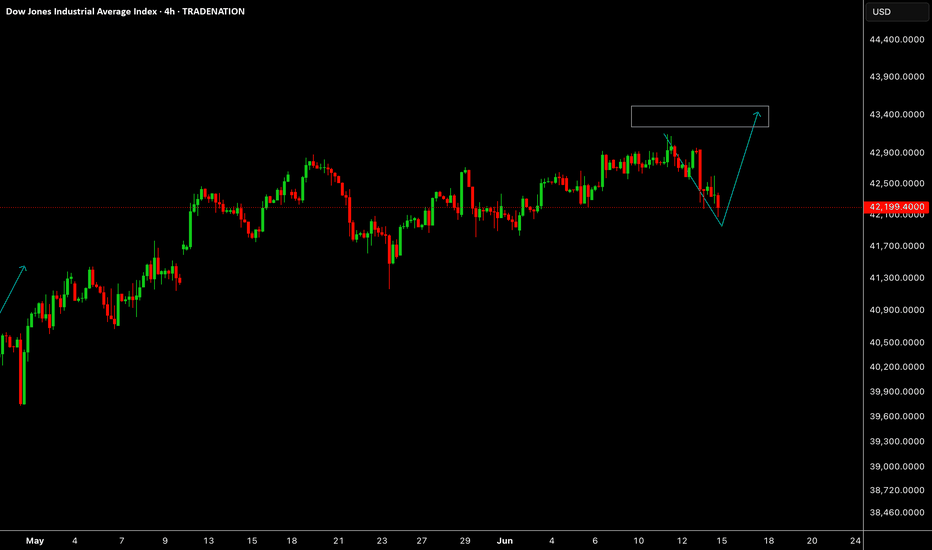Click the date 6 on time axis

tap(595, 541)
